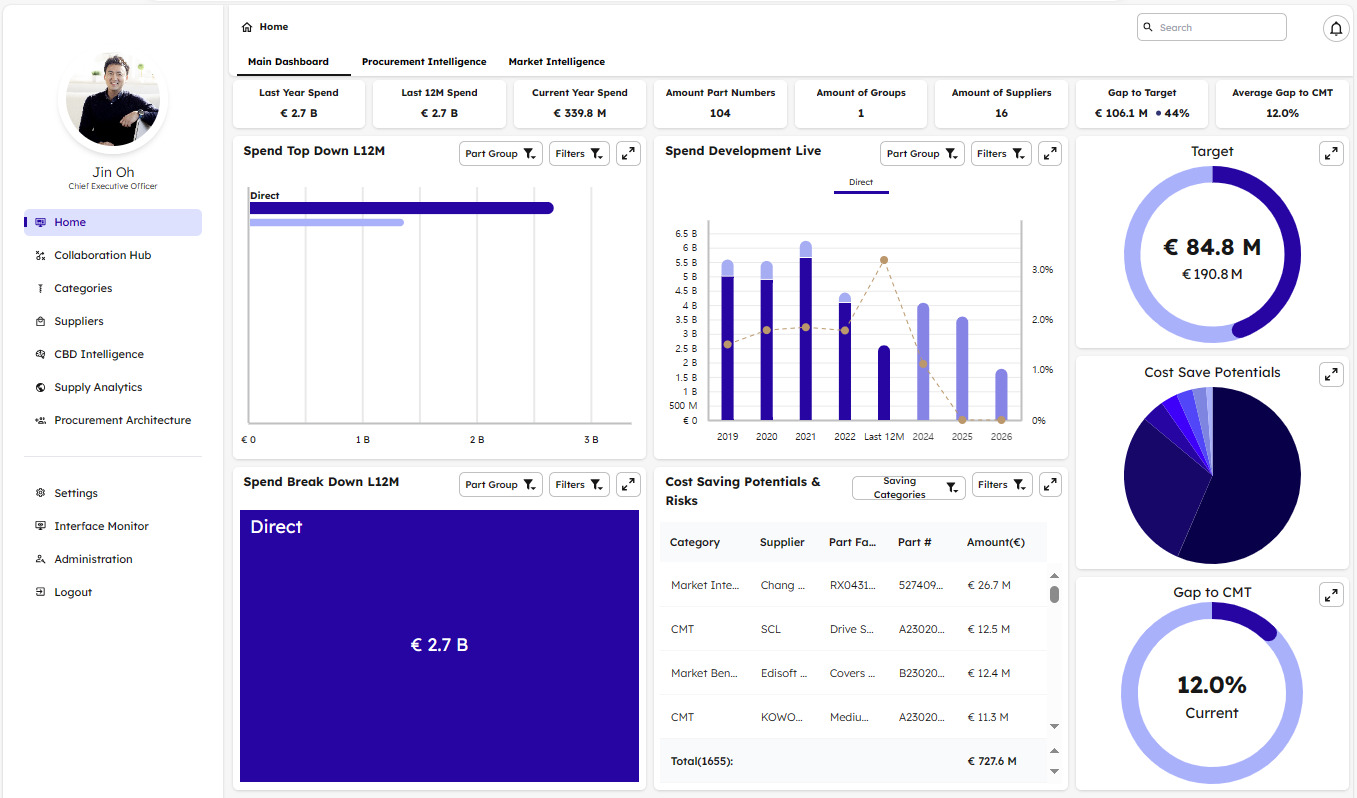Screen dimensions: 1357x798
Task: Expand the Target donut widget
Action: click(1330, 154)
